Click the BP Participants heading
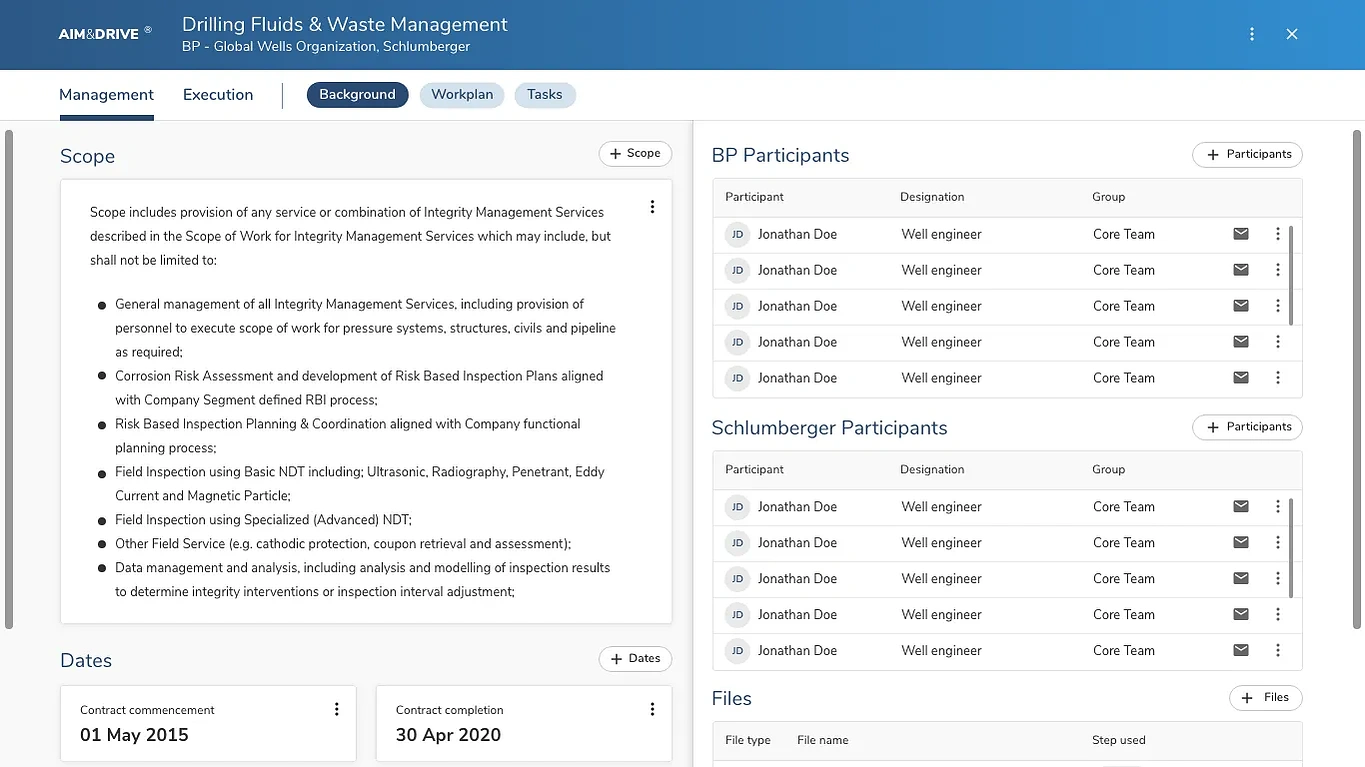The image size is (1365, 767). (781, 156)
